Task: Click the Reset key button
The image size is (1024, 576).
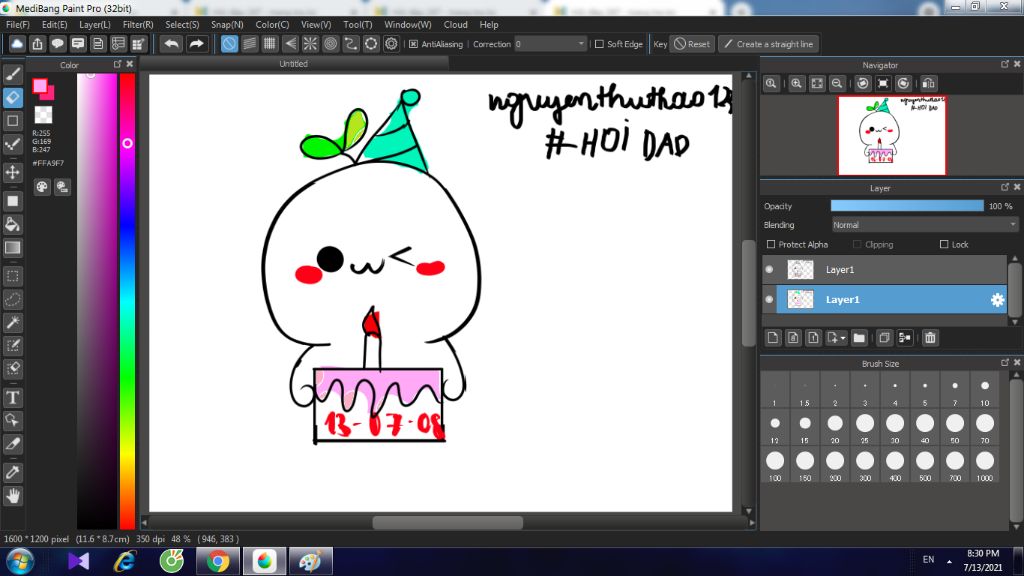Action: (x=692, y=44)
